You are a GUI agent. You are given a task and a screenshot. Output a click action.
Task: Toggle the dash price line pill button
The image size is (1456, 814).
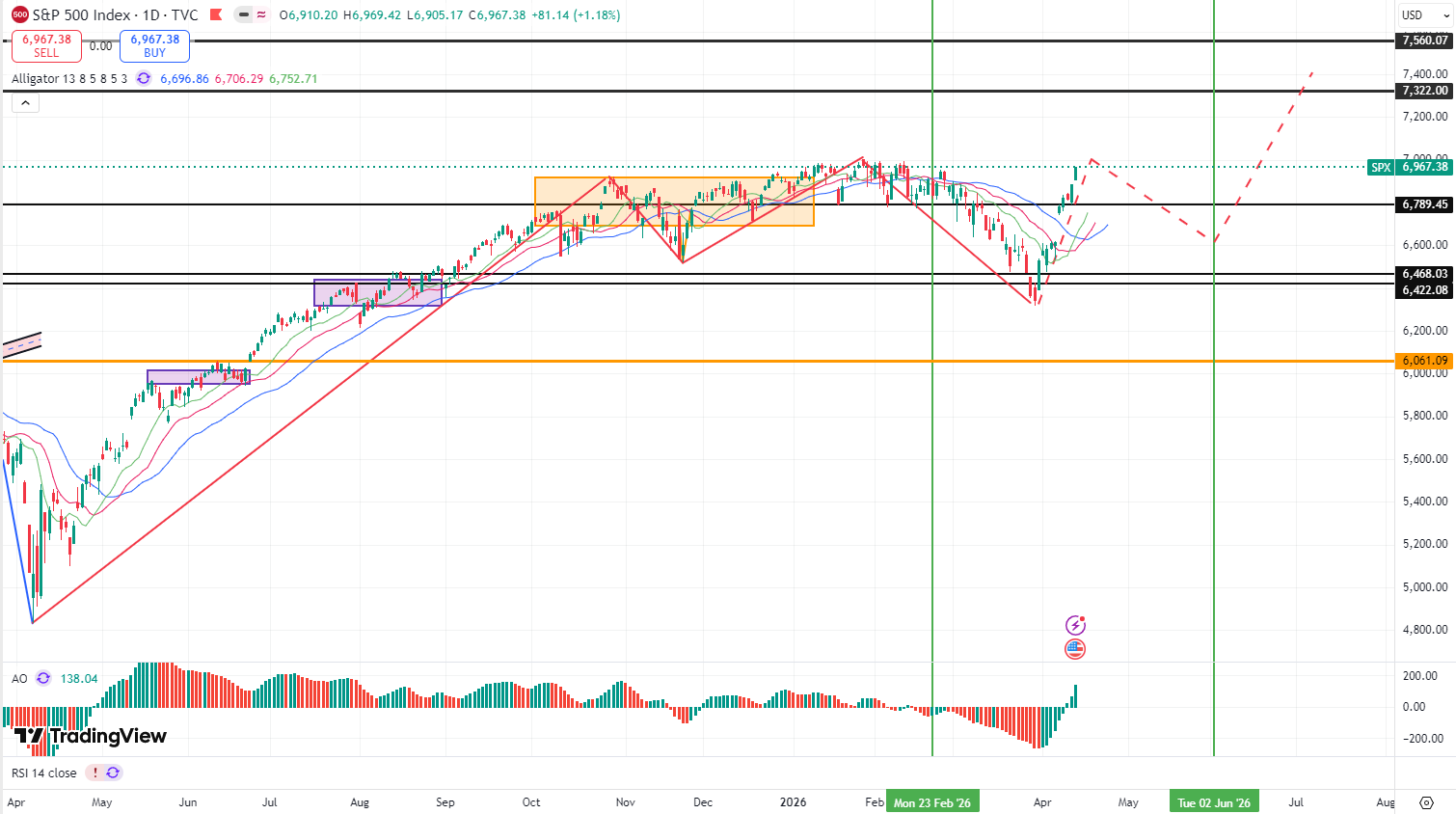[x=244, y=15]
